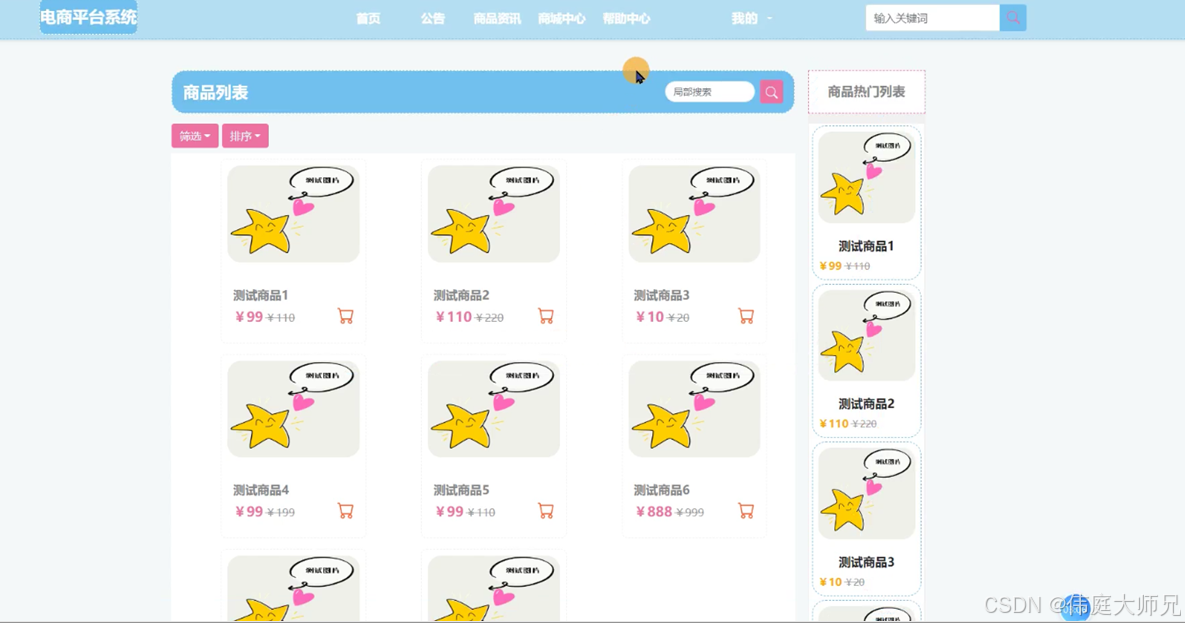Click the ¥10 price of 测试商品3 in list
Viewport: 1185px width, 625px height.
[x=650, y=317]
